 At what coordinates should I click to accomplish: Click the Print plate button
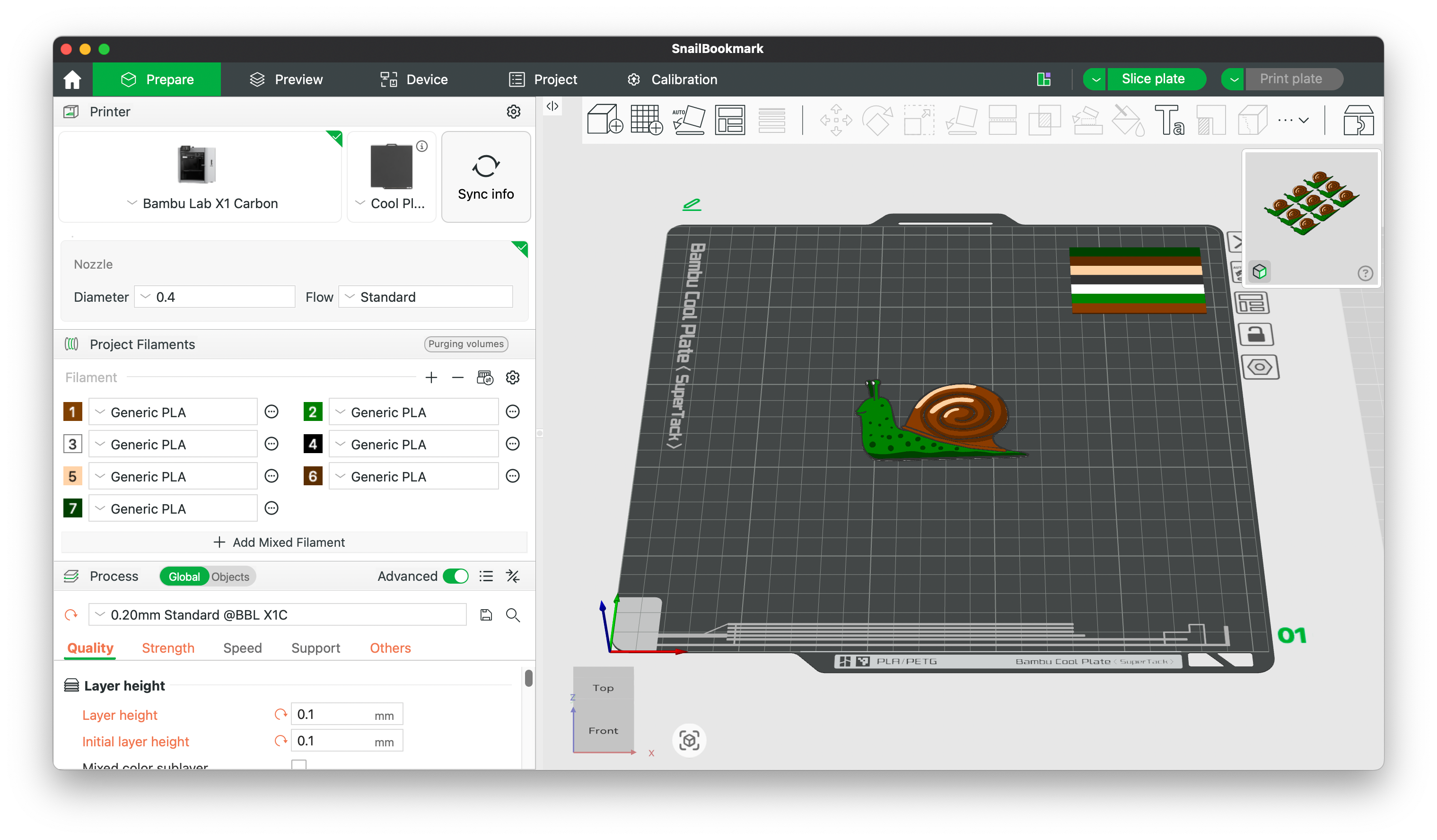click(x=1293, y=79)
